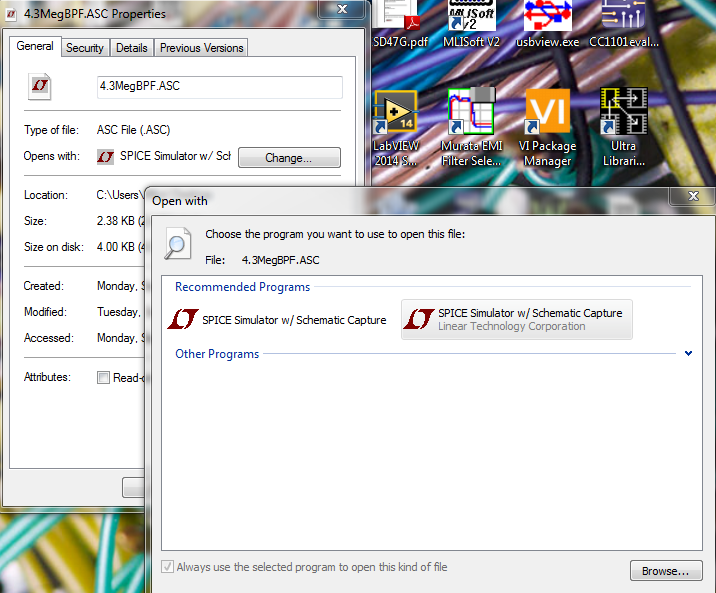Launch the MLISoft V2 desktop shortcut
The image size is (716, 593).
pos(471,24)
